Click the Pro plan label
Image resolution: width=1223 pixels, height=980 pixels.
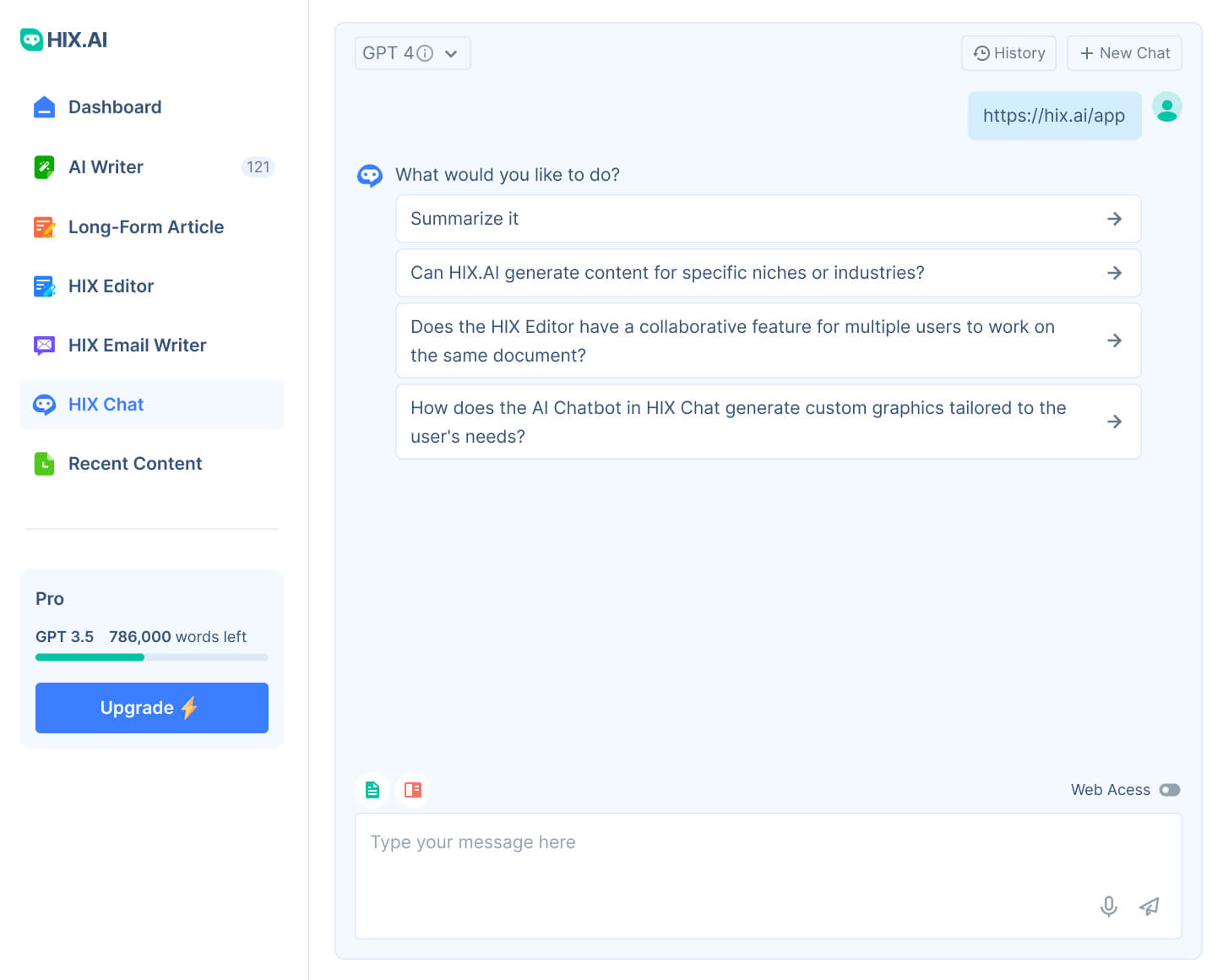pyautogui.click(x=50, y=599)
